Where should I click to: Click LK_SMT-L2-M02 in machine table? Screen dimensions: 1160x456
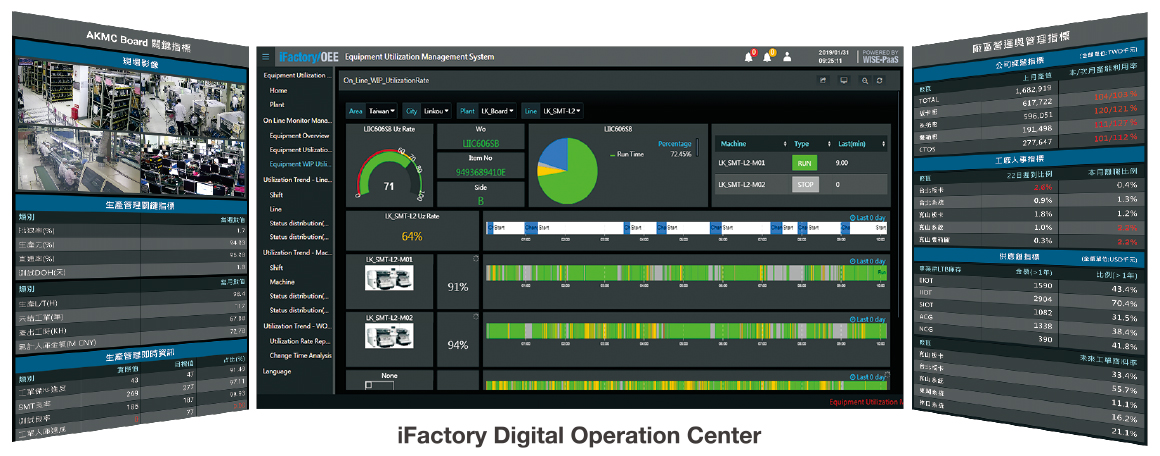coord(742,185)
